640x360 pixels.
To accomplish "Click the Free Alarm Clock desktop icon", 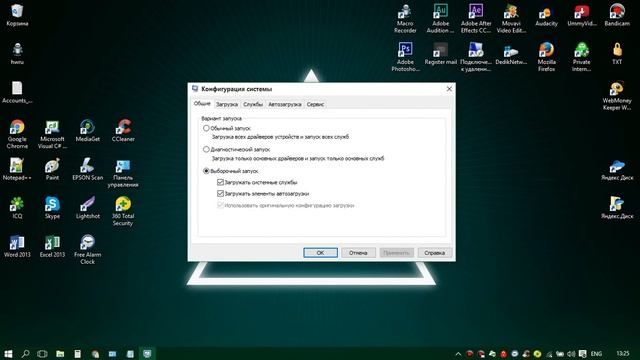I will (x=87, y=249).
